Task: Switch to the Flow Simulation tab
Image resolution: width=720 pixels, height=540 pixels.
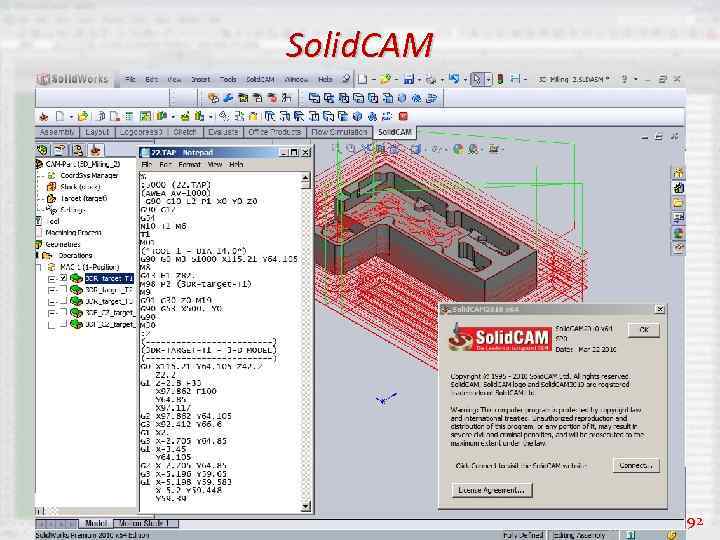Action: [339, 132]
